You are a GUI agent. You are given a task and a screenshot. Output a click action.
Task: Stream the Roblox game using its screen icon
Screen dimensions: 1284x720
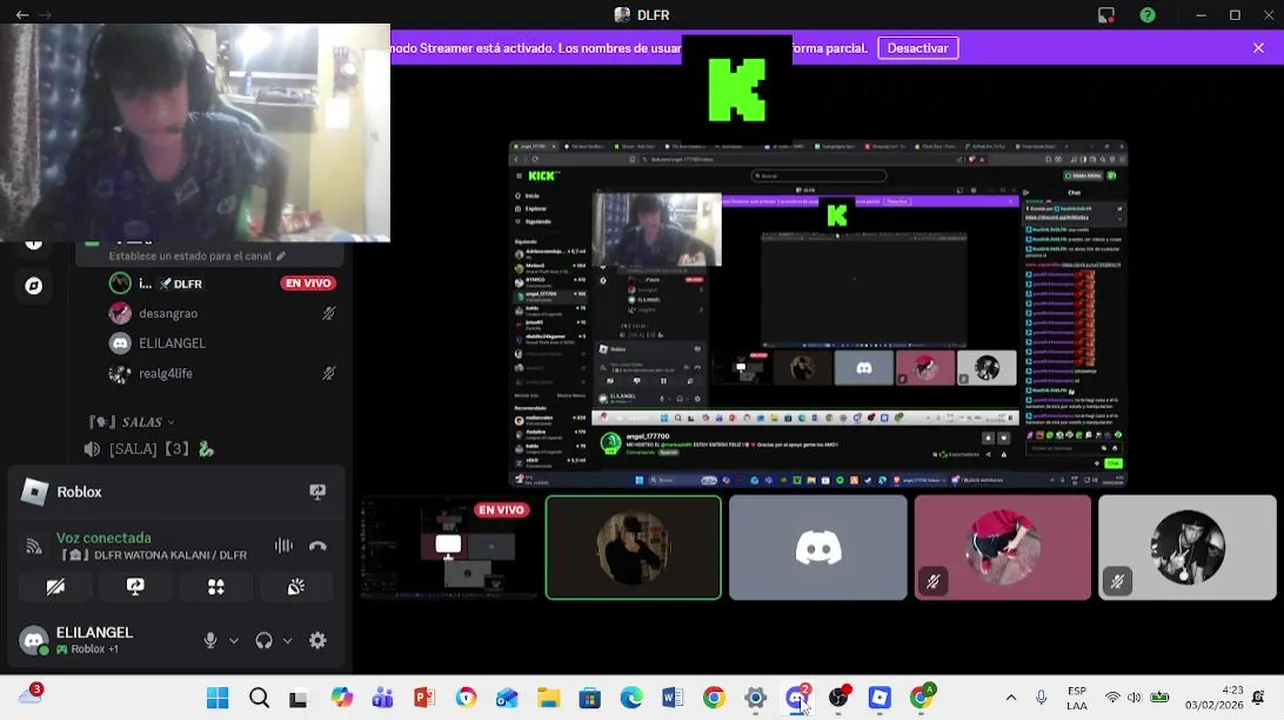[x=317, y=492]
